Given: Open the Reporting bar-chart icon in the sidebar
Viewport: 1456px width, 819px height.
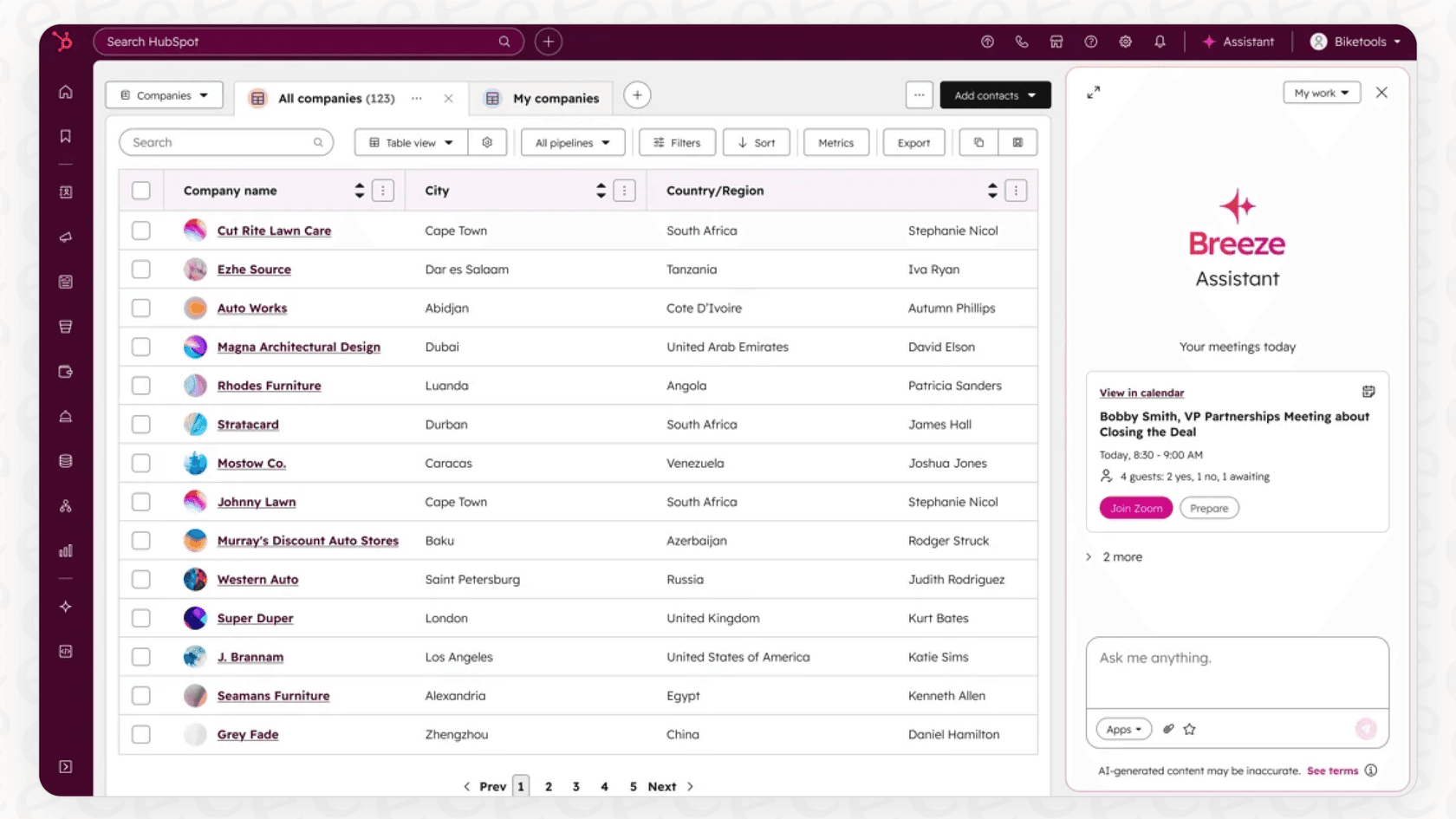Looking at the screenshot, I should 65,550.
